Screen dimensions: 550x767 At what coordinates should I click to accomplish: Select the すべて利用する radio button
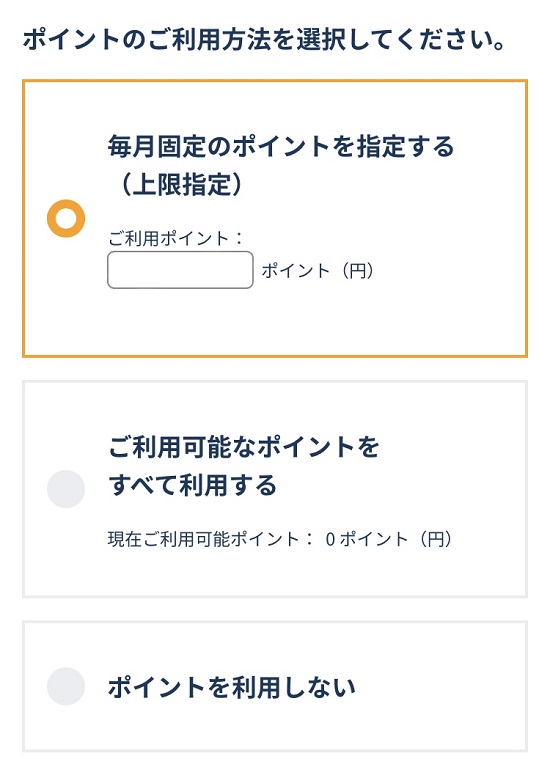[x=66, y=489]
